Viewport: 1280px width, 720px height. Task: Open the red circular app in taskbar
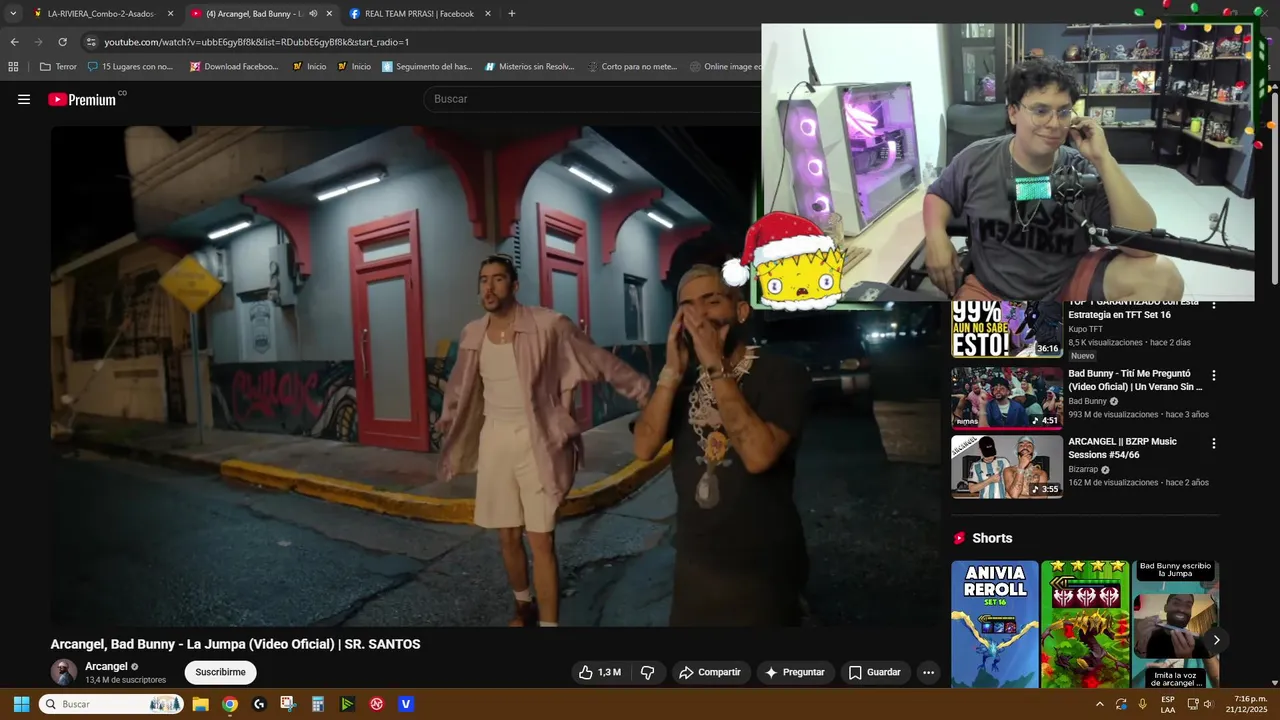(377, 704)
